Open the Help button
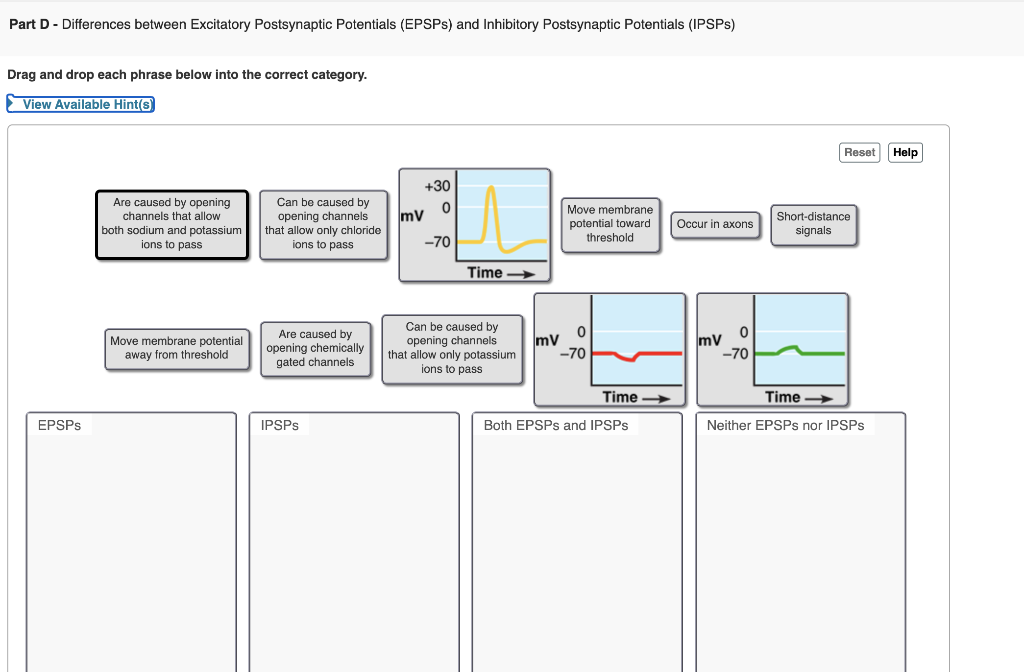Viewport: 1024px width, 672px height. click(x=905, y=152)
